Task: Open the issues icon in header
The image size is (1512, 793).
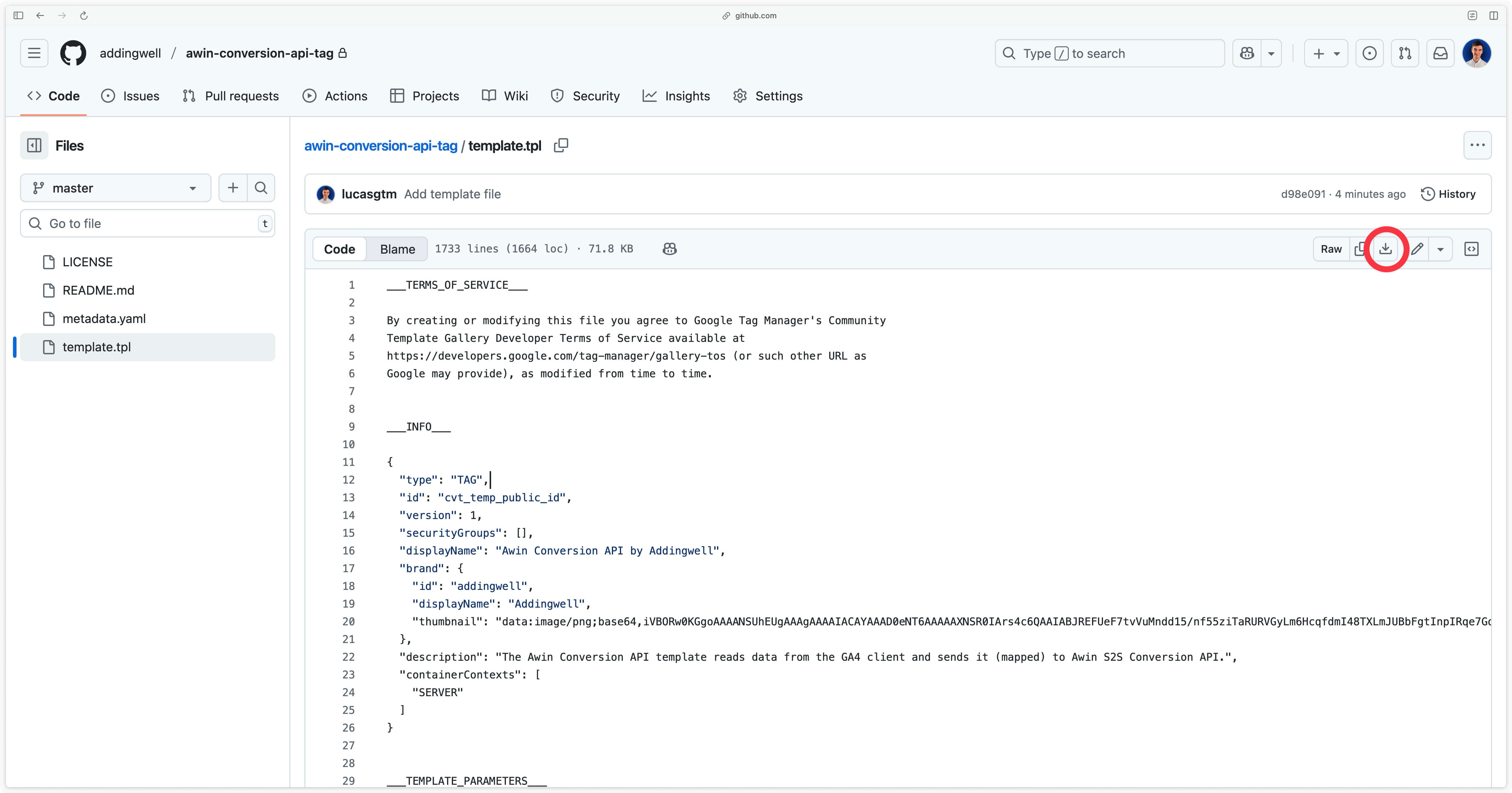Action: click(x=1369, y=53)
